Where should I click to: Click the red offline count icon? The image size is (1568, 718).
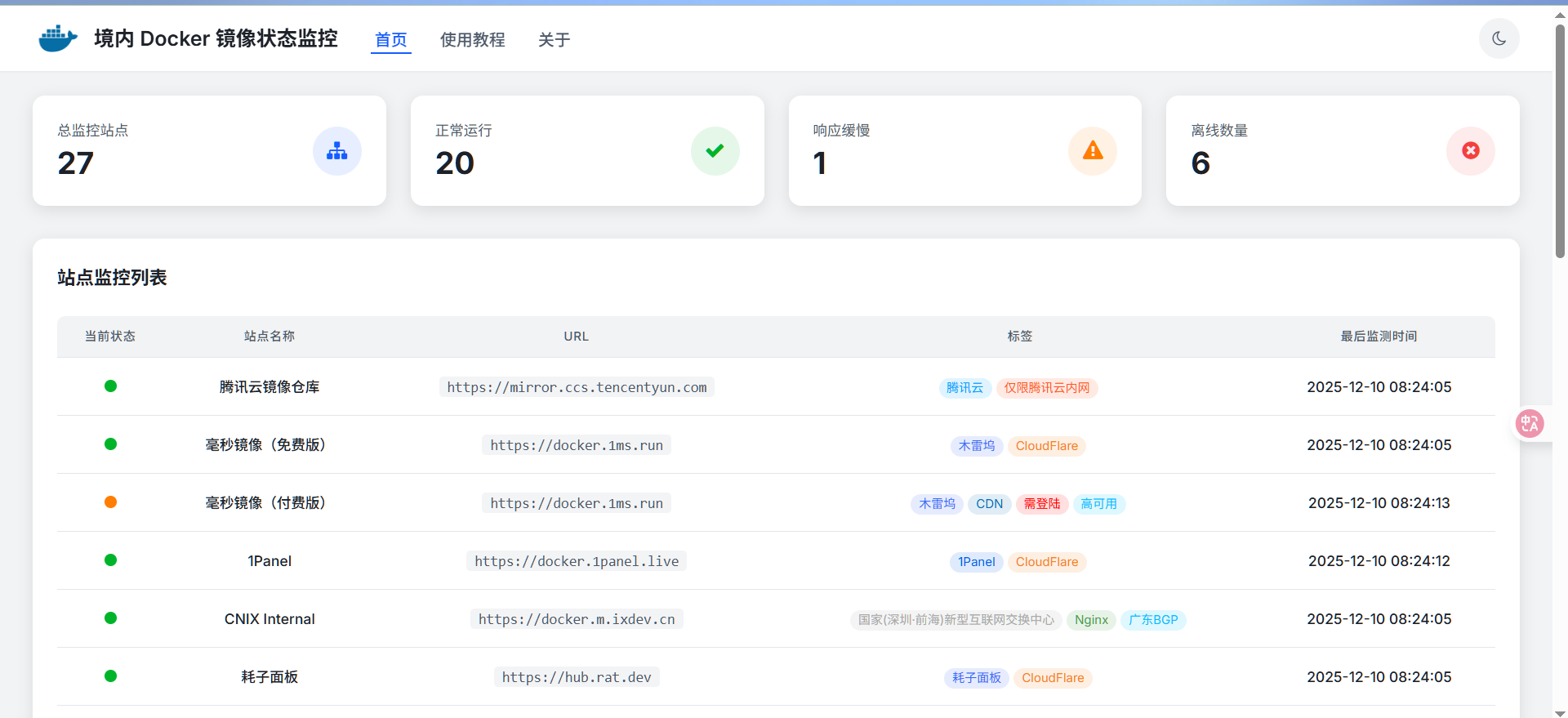click(1471, 151)
